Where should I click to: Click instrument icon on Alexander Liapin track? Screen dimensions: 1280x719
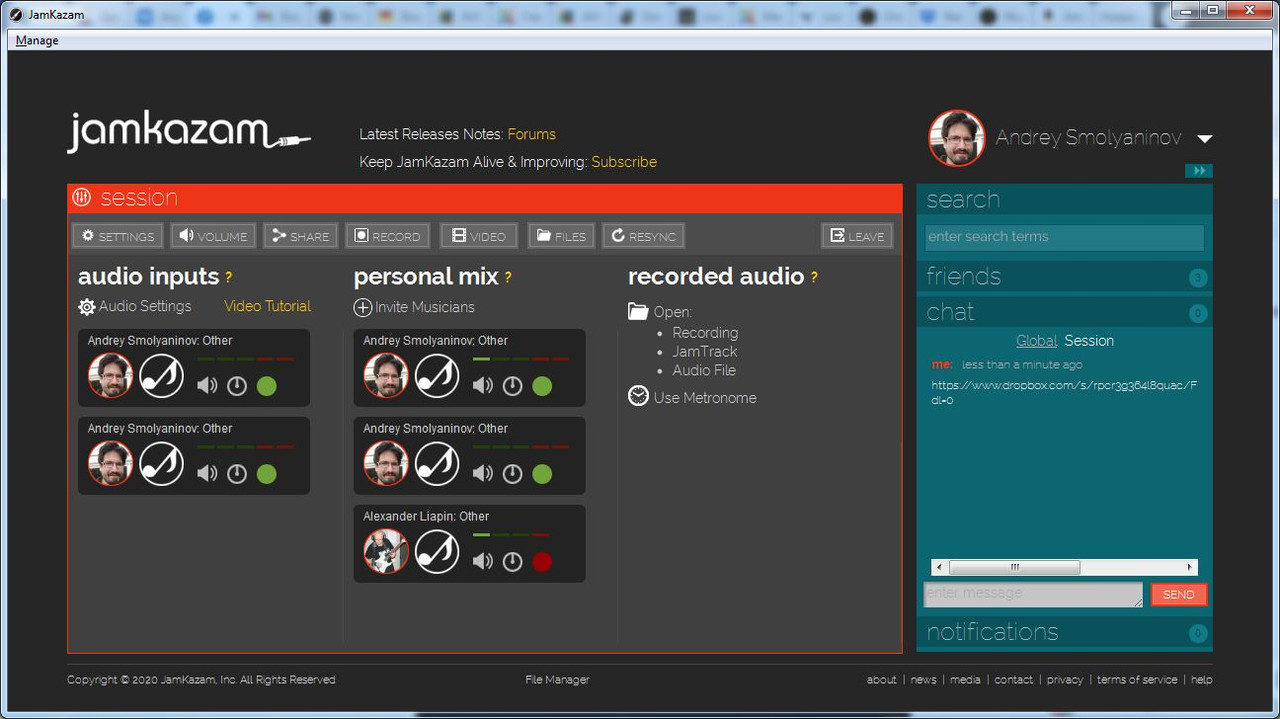click(x=437, y=552)
